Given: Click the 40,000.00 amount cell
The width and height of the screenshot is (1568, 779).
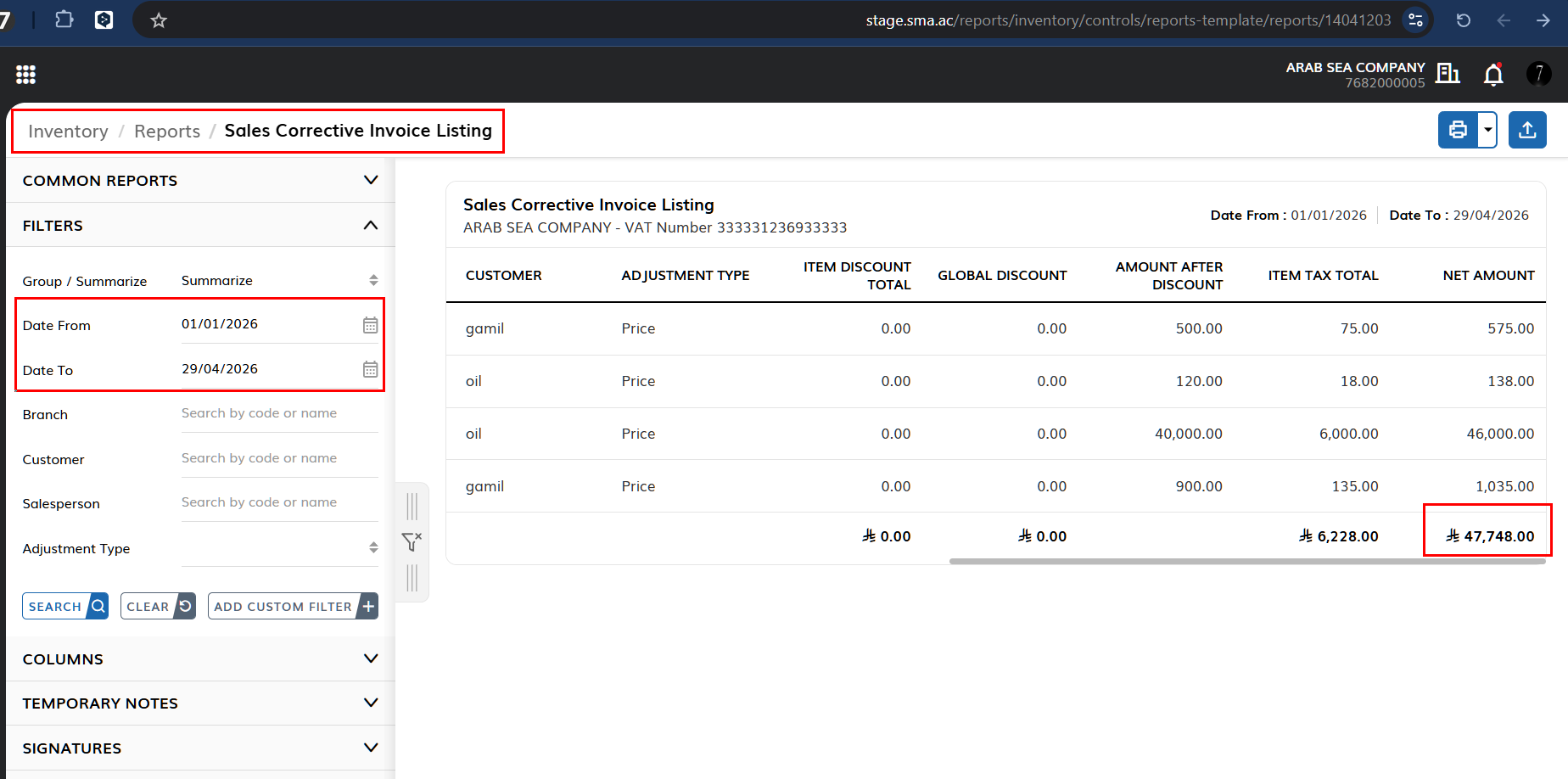Looking at the screenshot, I should click(1189, 434).
